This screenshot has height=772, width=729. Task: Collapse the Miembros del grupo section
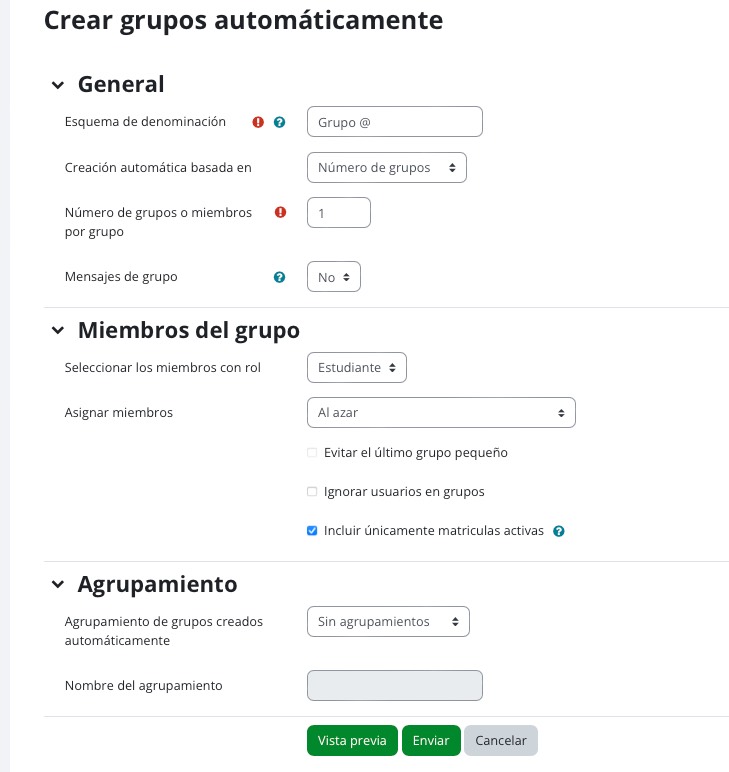point(58,330)
